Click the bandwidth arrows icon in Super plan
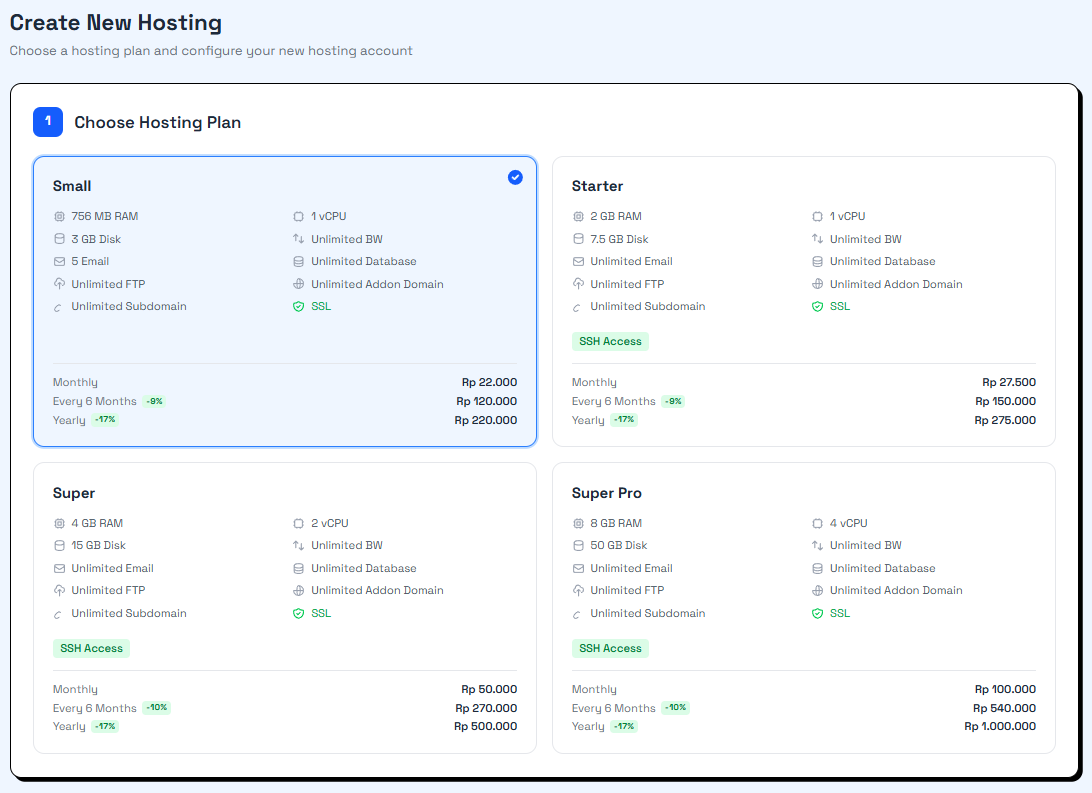The height and width of the screenshot is (793, 1092). (x=299, y=545)
